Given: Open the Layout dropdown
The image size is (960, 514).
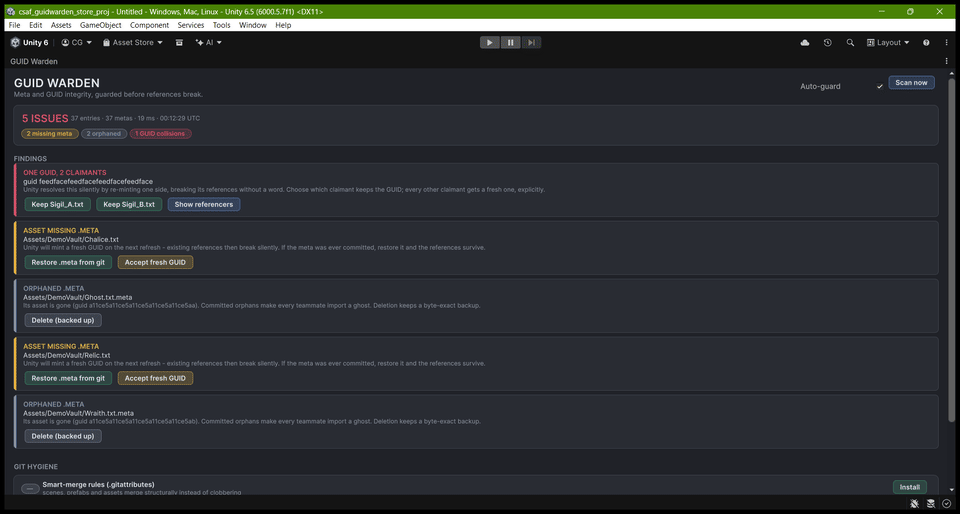Looking at the screenshot, I should pos(888,42).
